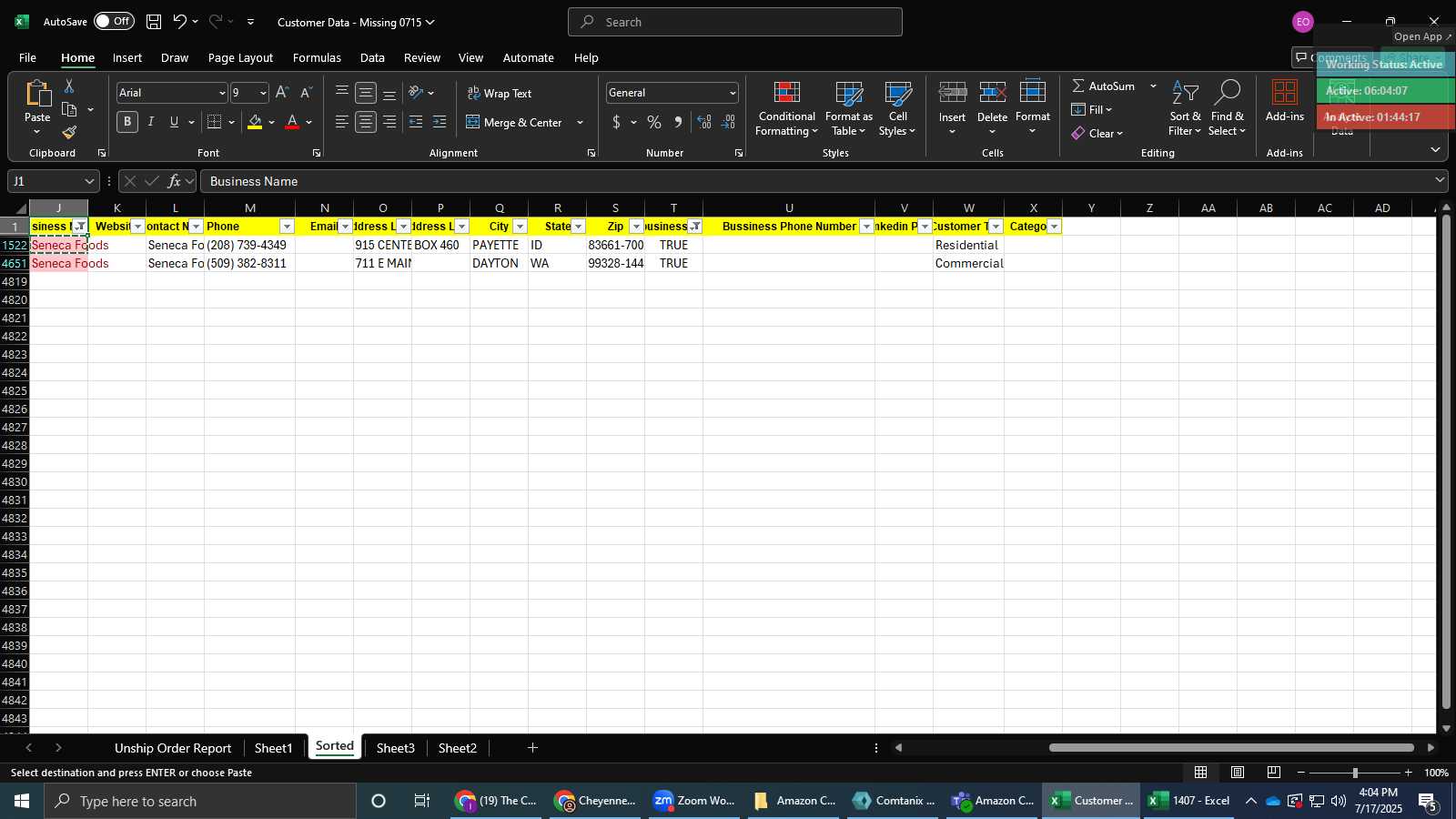The height and width of the screenshot is (819, 1456).
Task: Click the AutoSum button
Action: point(1104,86)
